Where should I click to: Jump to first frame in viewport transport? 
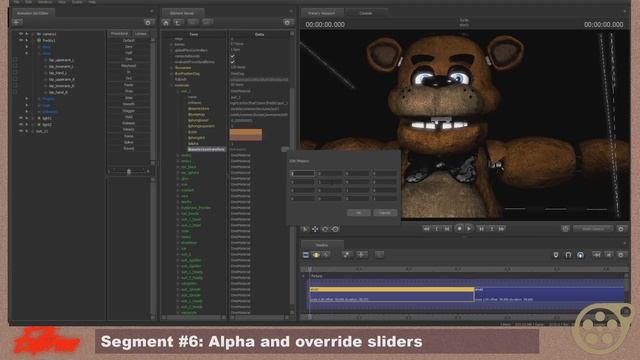click(426, 229)
